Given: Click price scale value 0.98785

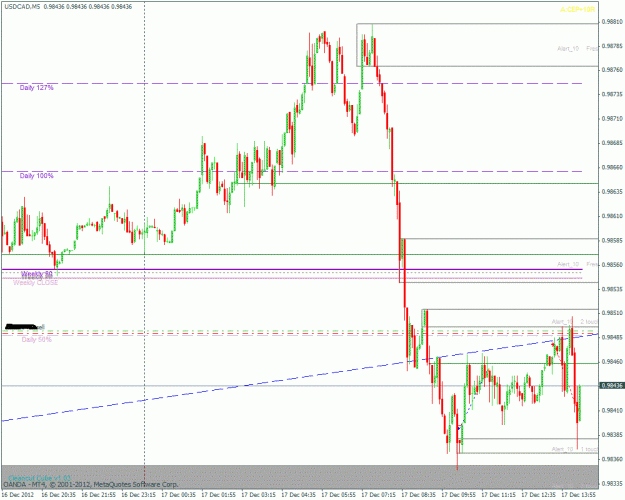Looking at the screenshot, I should pos(612,46).
